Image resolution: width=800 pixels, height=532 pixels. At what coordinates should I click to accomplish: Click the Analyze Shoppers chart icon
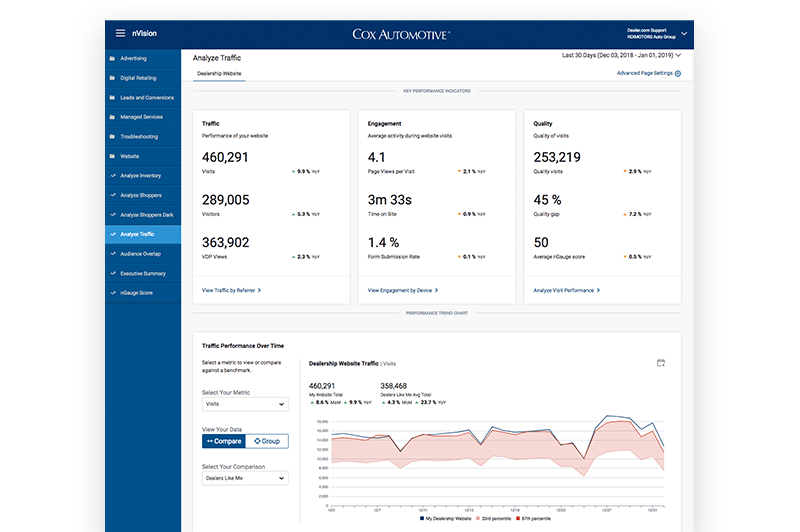click(113, 195)
